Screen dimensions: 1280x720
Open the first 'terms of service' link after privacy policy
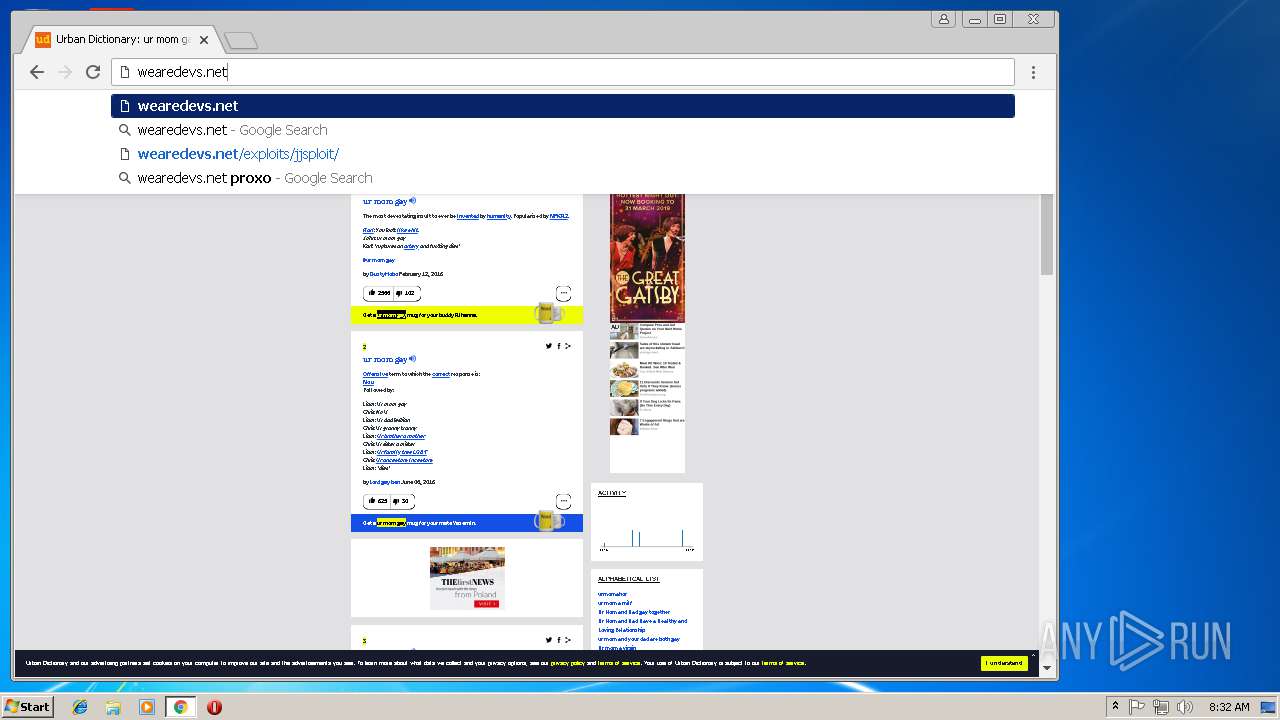click(619, 663)
